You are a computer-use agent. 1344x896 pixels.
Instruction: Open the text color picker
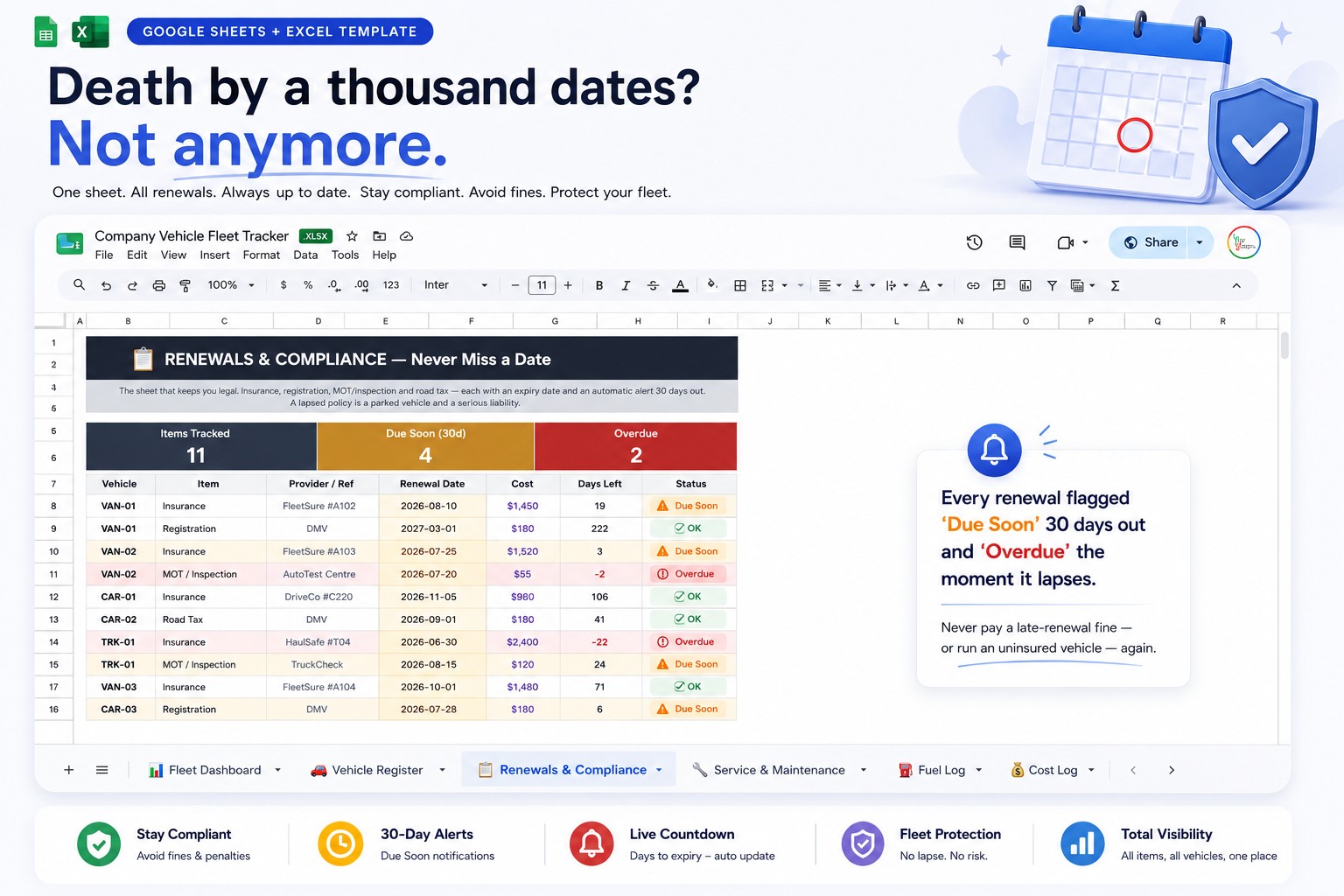point(680,285)
